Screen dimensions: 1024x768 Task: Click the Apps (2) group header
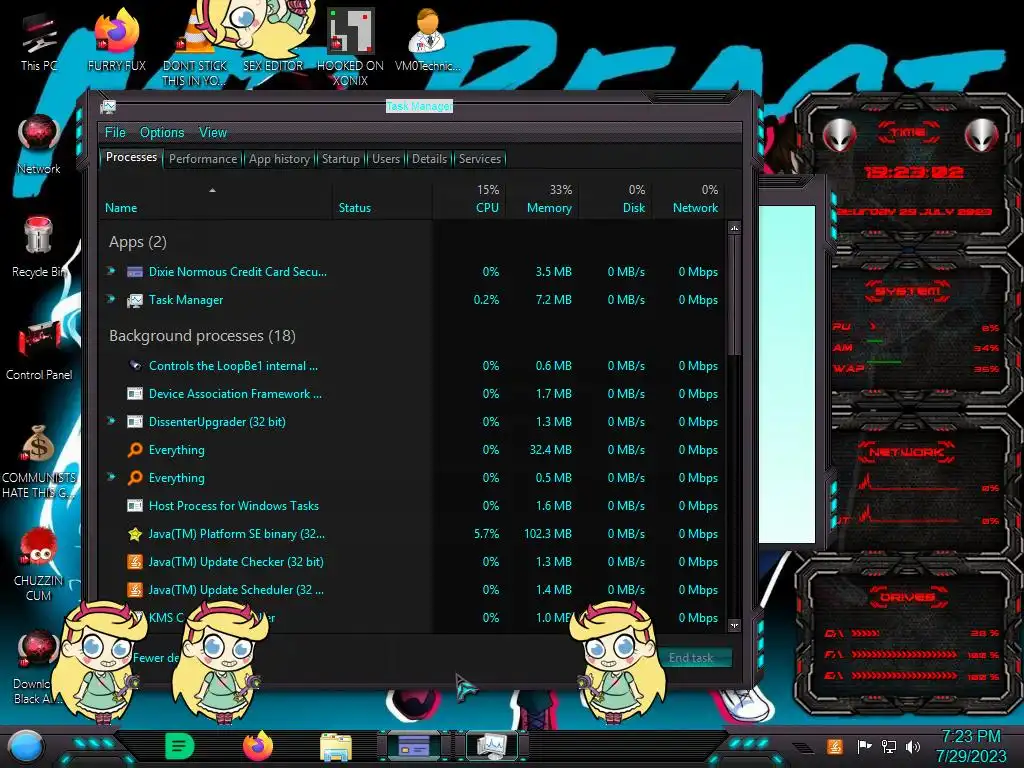[x=138, y=242]
